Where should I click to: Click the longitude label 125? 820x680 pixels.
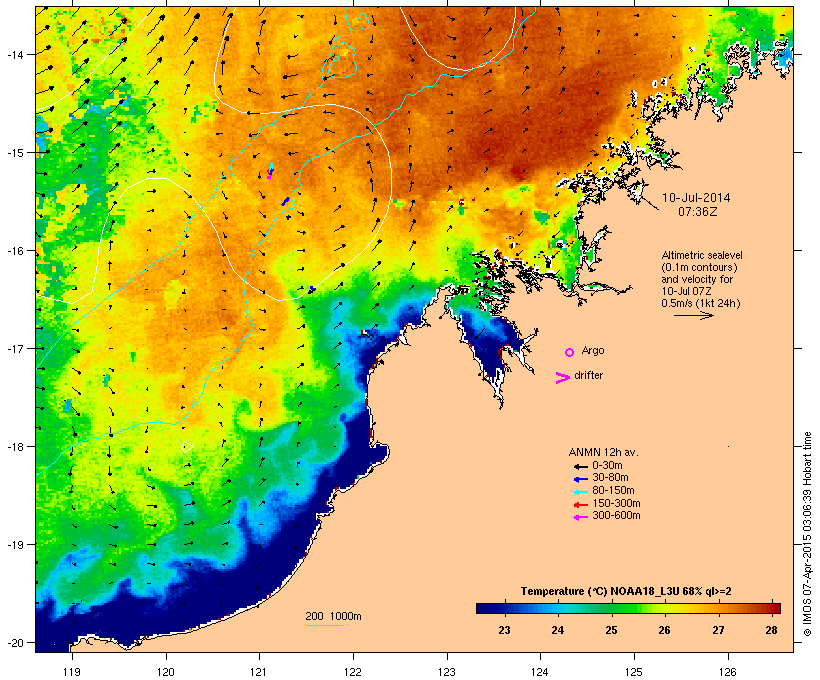click(x=634, y=672)
